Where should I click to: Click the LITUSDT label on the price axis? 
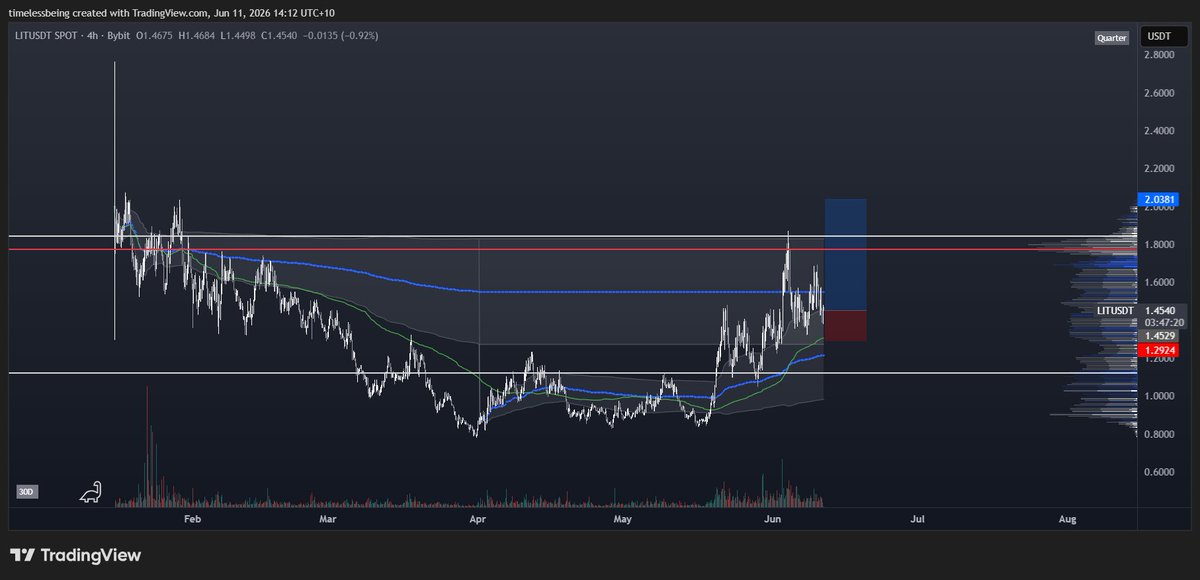(1114, 311)
